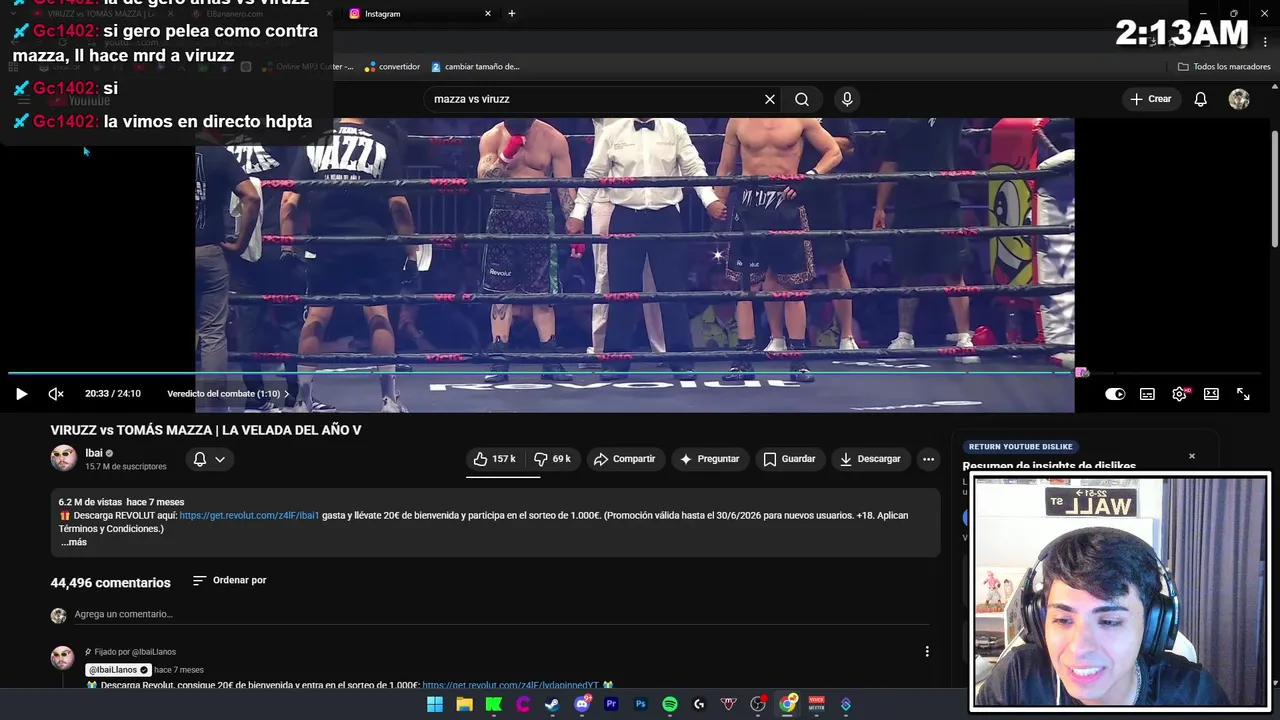
Task: Open the Crear menu
Action: [1150, 99]
